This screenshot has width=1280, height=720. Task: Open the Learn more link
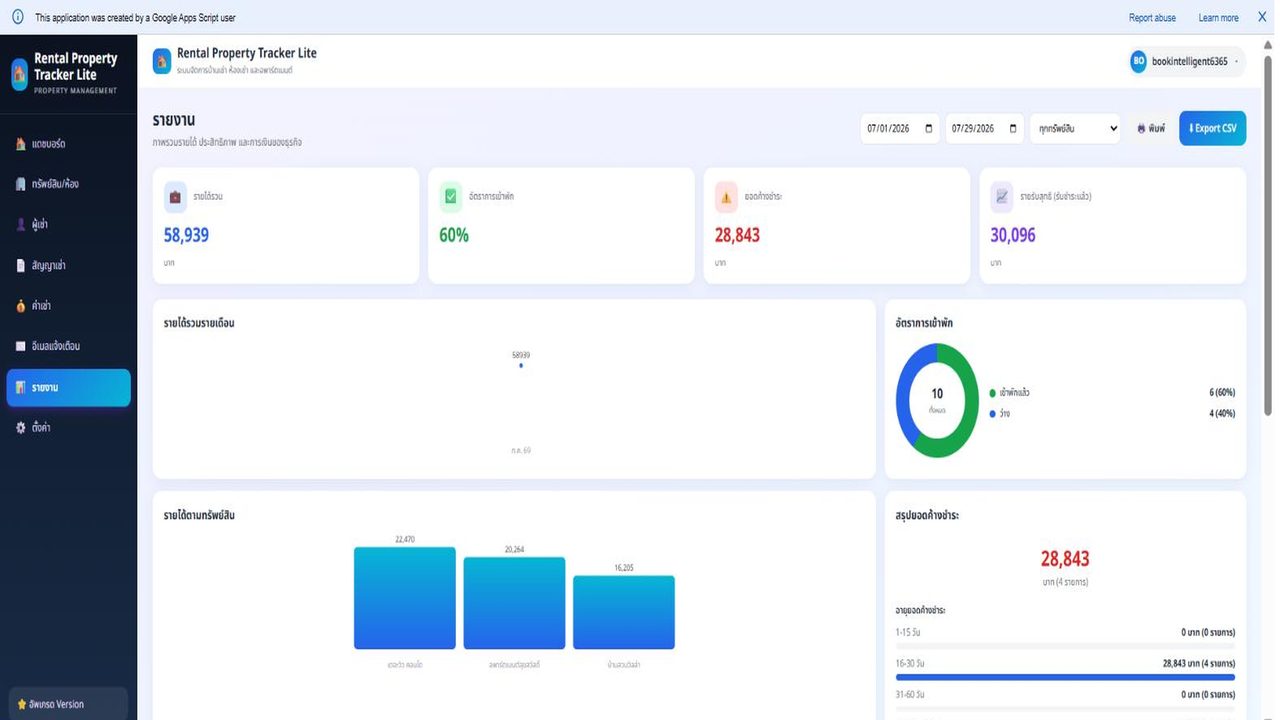coord(1218,18)
